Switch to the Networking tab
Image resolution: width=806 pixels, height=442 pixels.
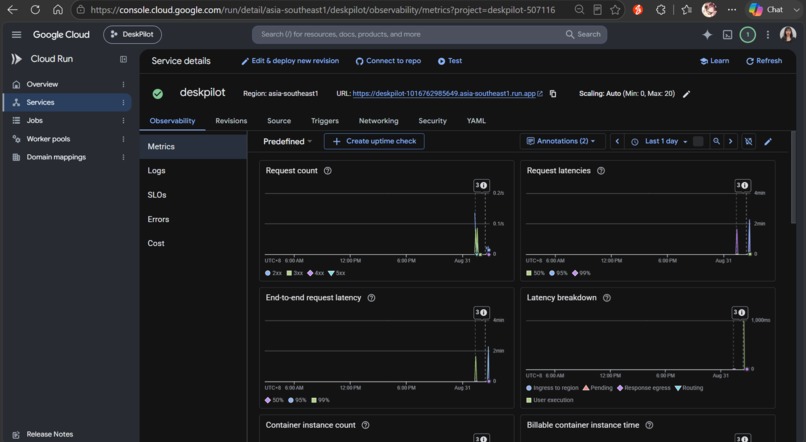379,121
